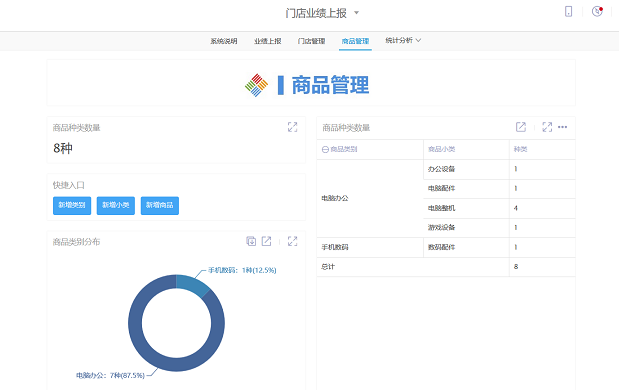Open the mobile device preview icon
This screenshot has width=619, height=390.
(568, 11)
